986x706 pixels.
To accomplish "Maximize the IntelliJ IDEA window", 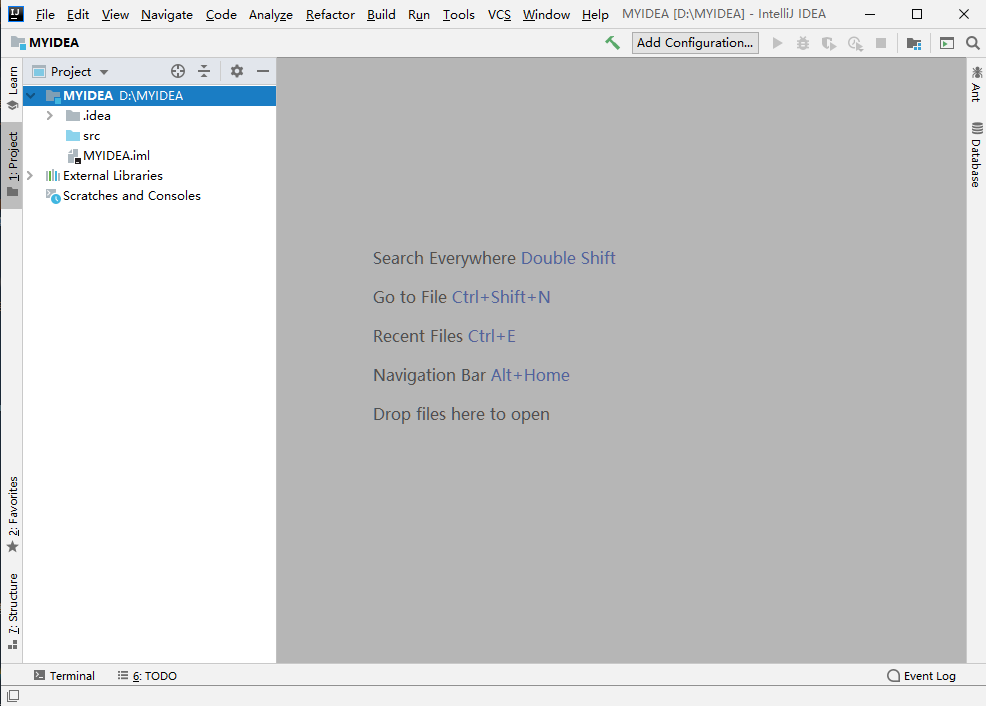I will tap(917, 14).
